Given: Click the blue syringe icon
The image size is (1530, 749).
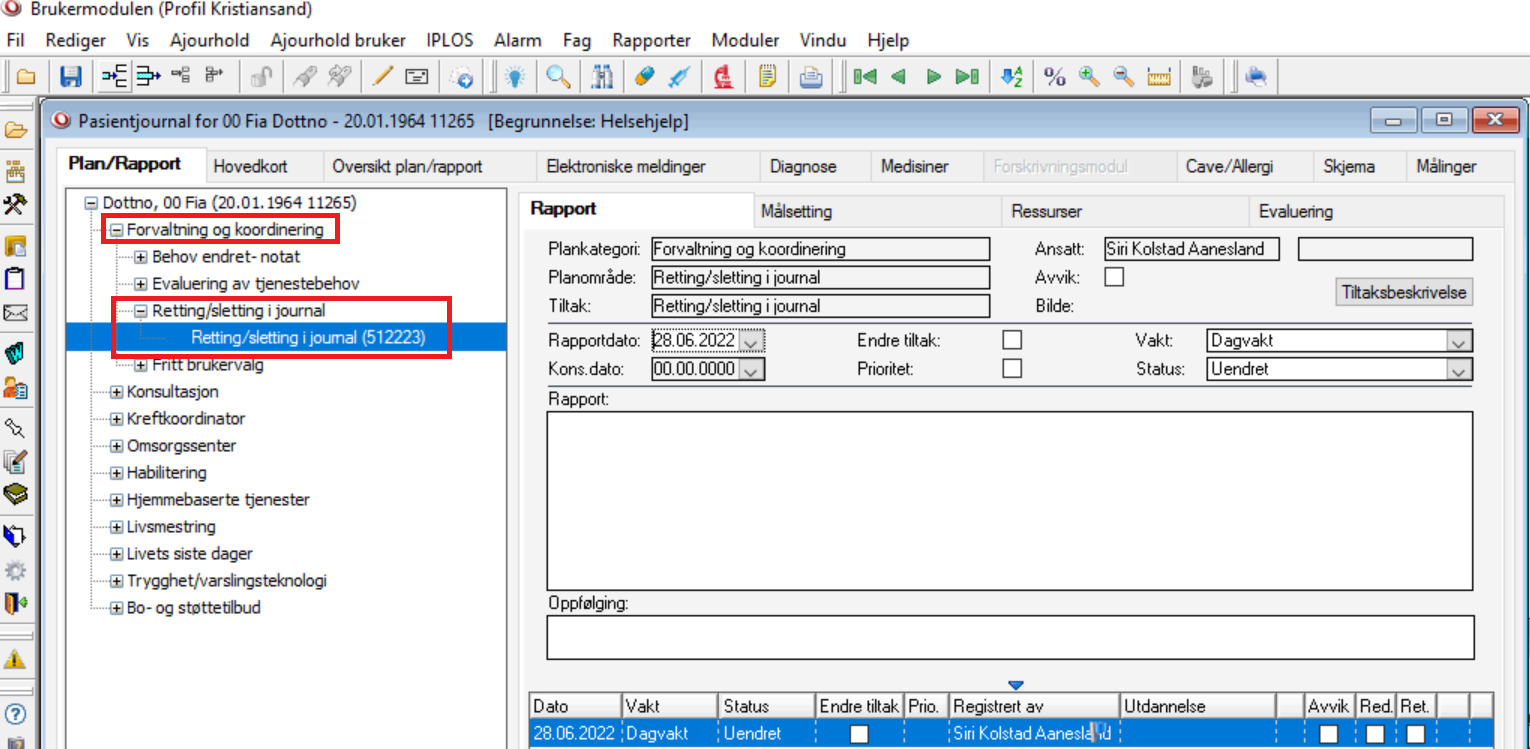Looking at the screenshot, I should [x=678, y=76].
